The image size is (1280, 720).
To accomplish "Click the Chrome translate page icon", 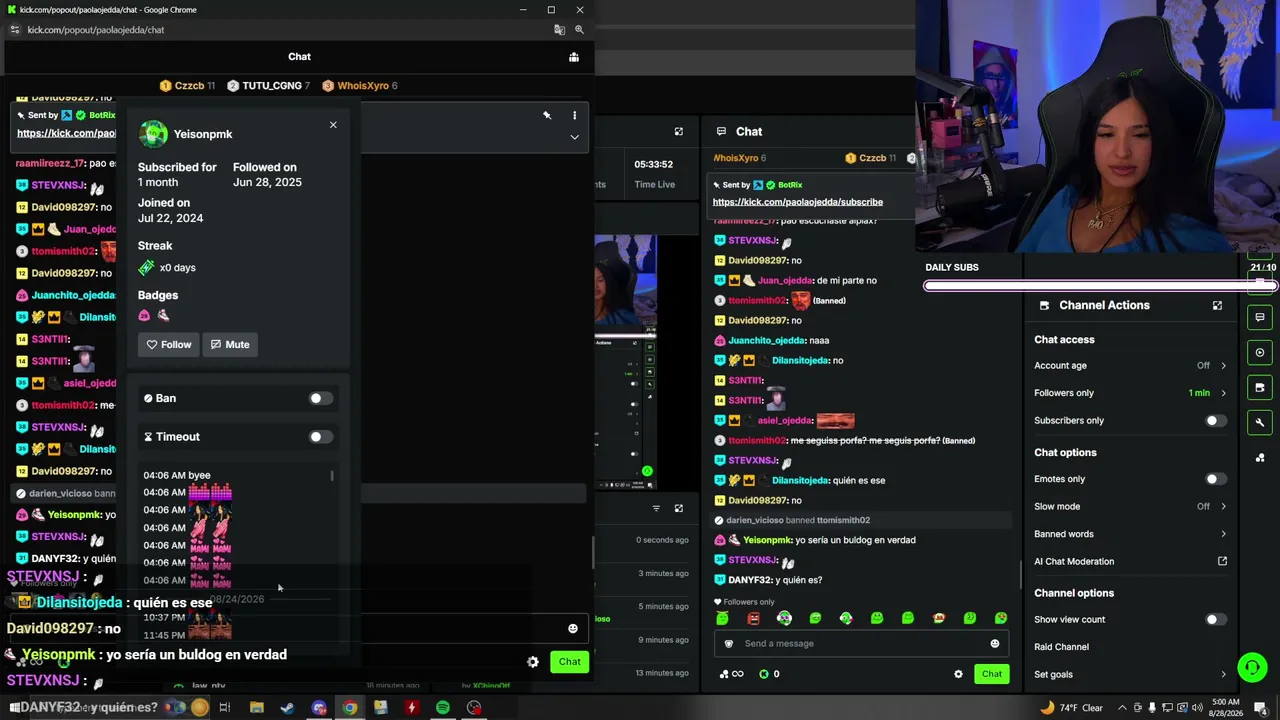I will coord(560,30).
